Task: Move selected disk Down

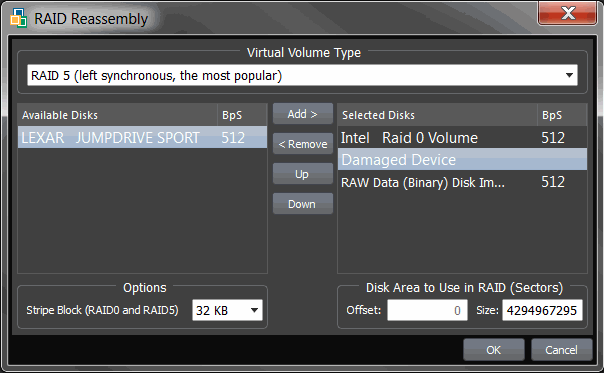Action: tap(303, 204)
